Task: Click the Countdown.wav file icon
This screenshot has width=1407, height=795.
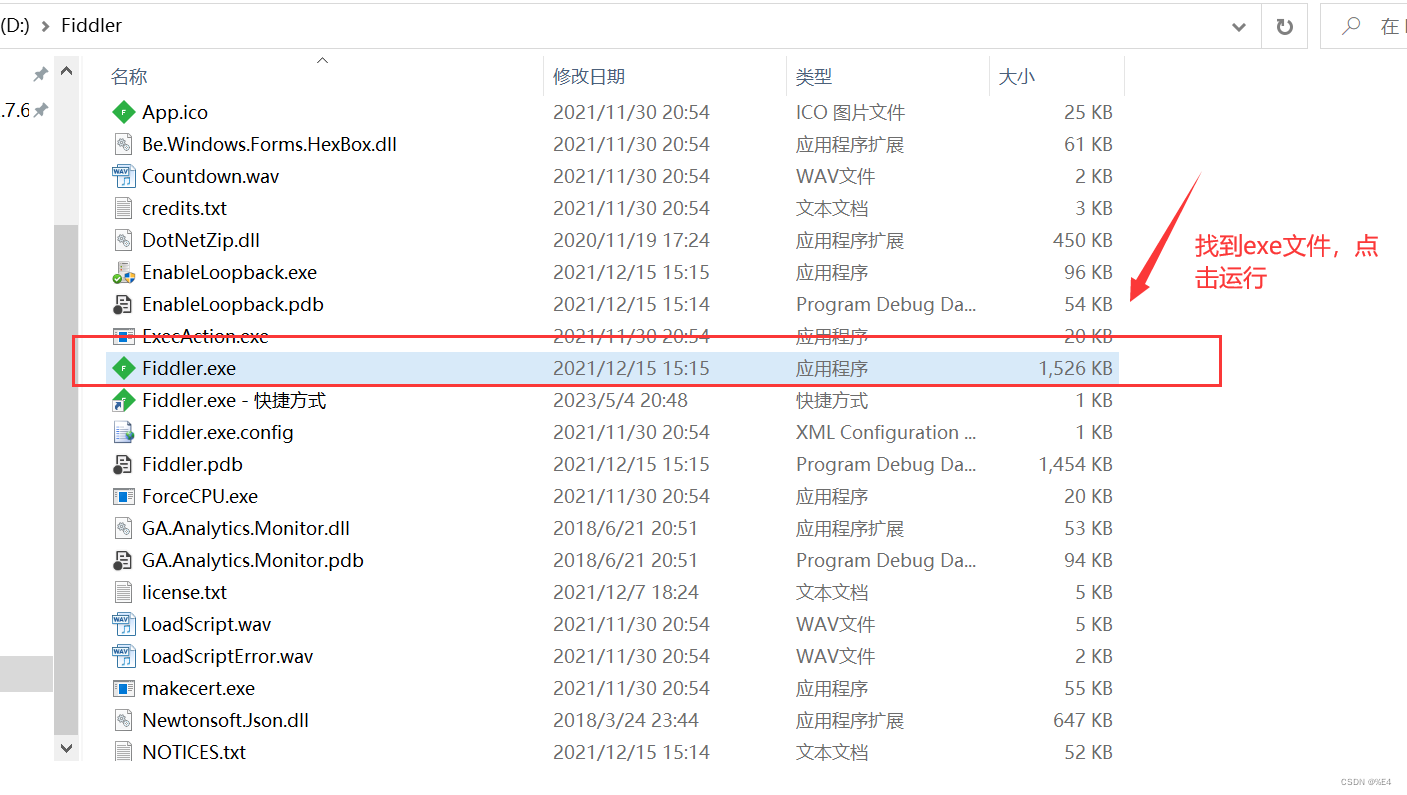Action: pos(124,176)
